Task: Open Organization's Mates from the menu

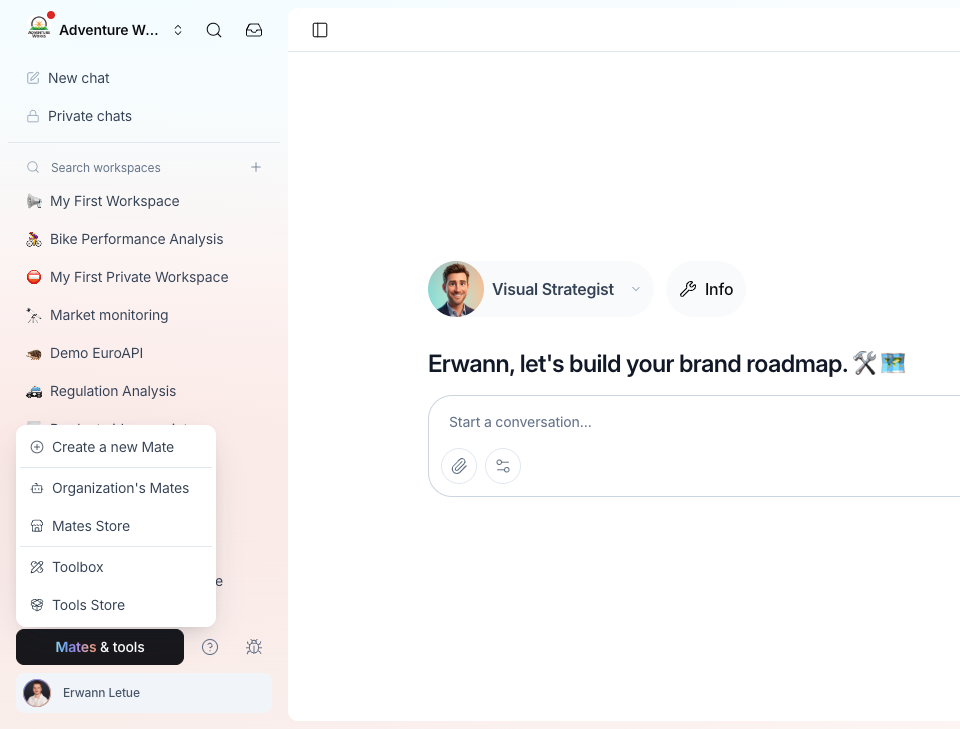Action: (x=116, y=488)
